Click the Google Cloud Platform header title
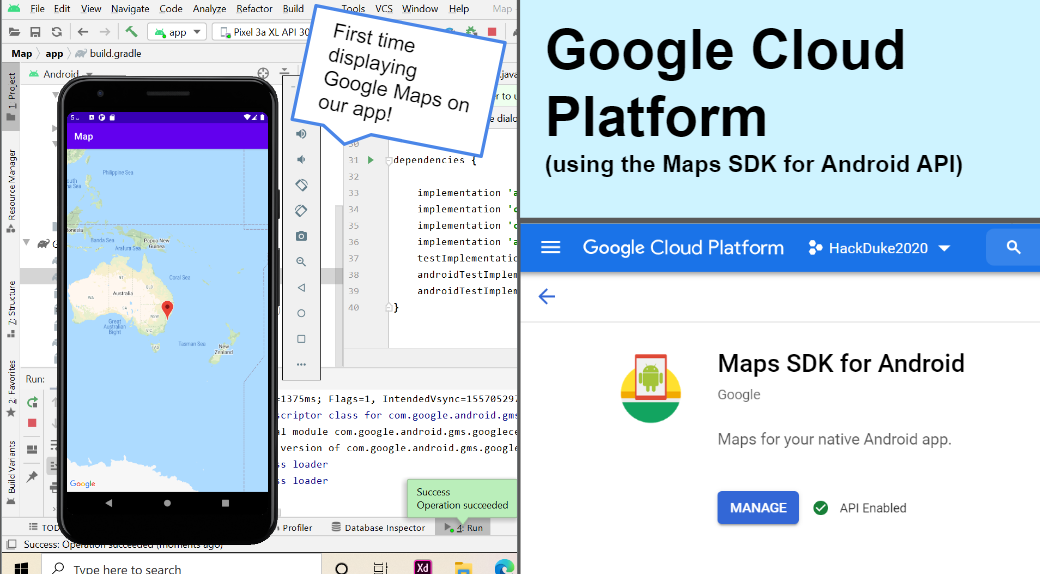This screenshot has height=574, width=1040. tap(683, 248)
